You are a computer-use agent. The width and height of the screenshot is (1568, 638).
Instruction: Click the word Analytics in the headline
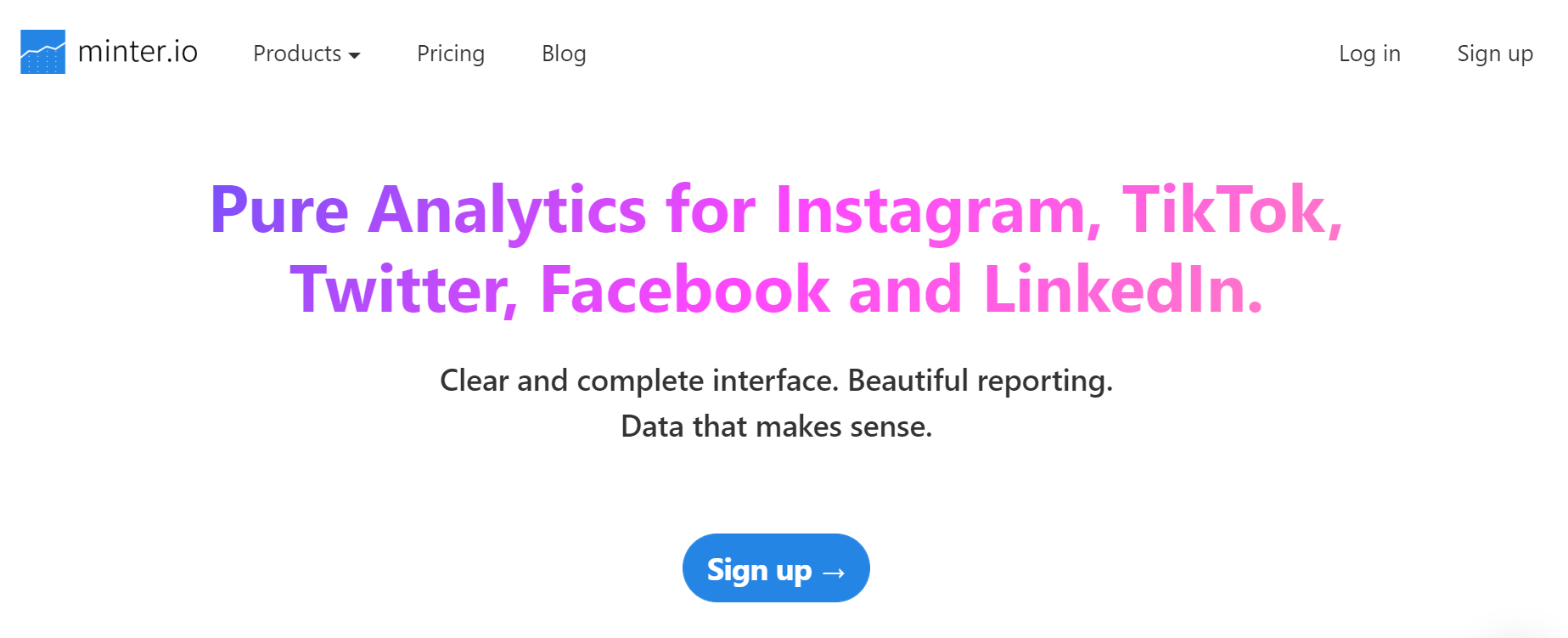(x=507, y=211)
